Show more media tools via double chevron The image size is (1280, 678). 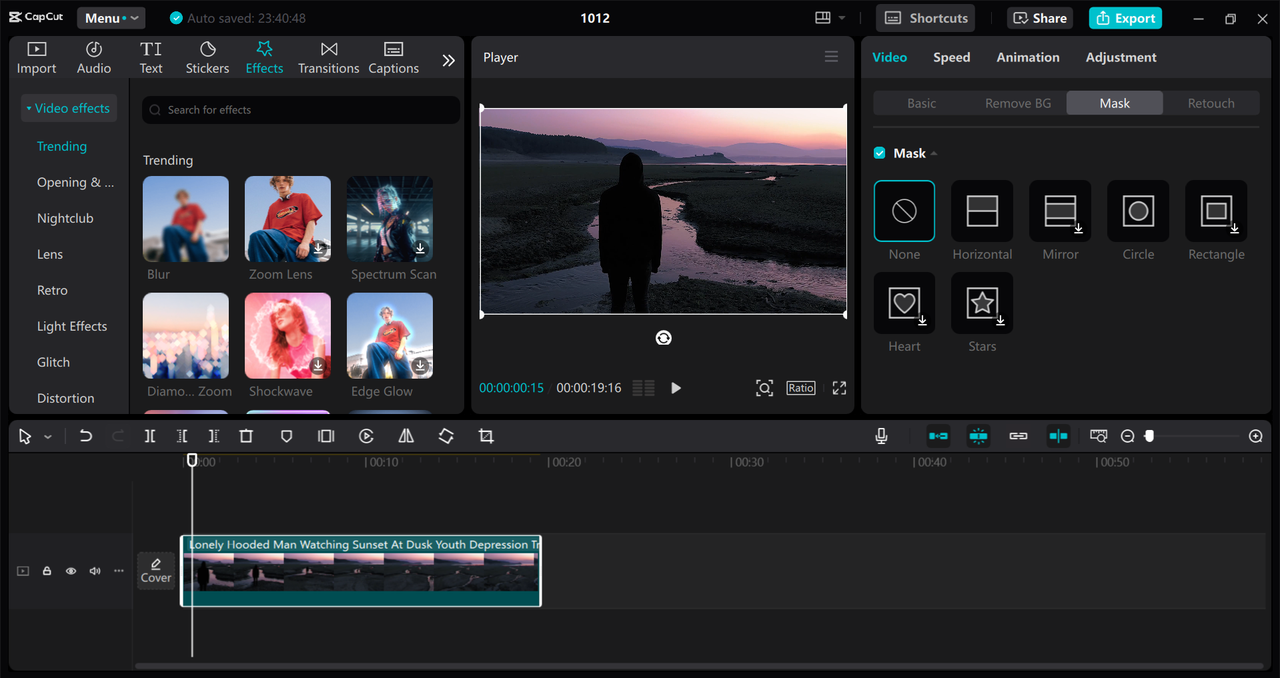(448, 60)
